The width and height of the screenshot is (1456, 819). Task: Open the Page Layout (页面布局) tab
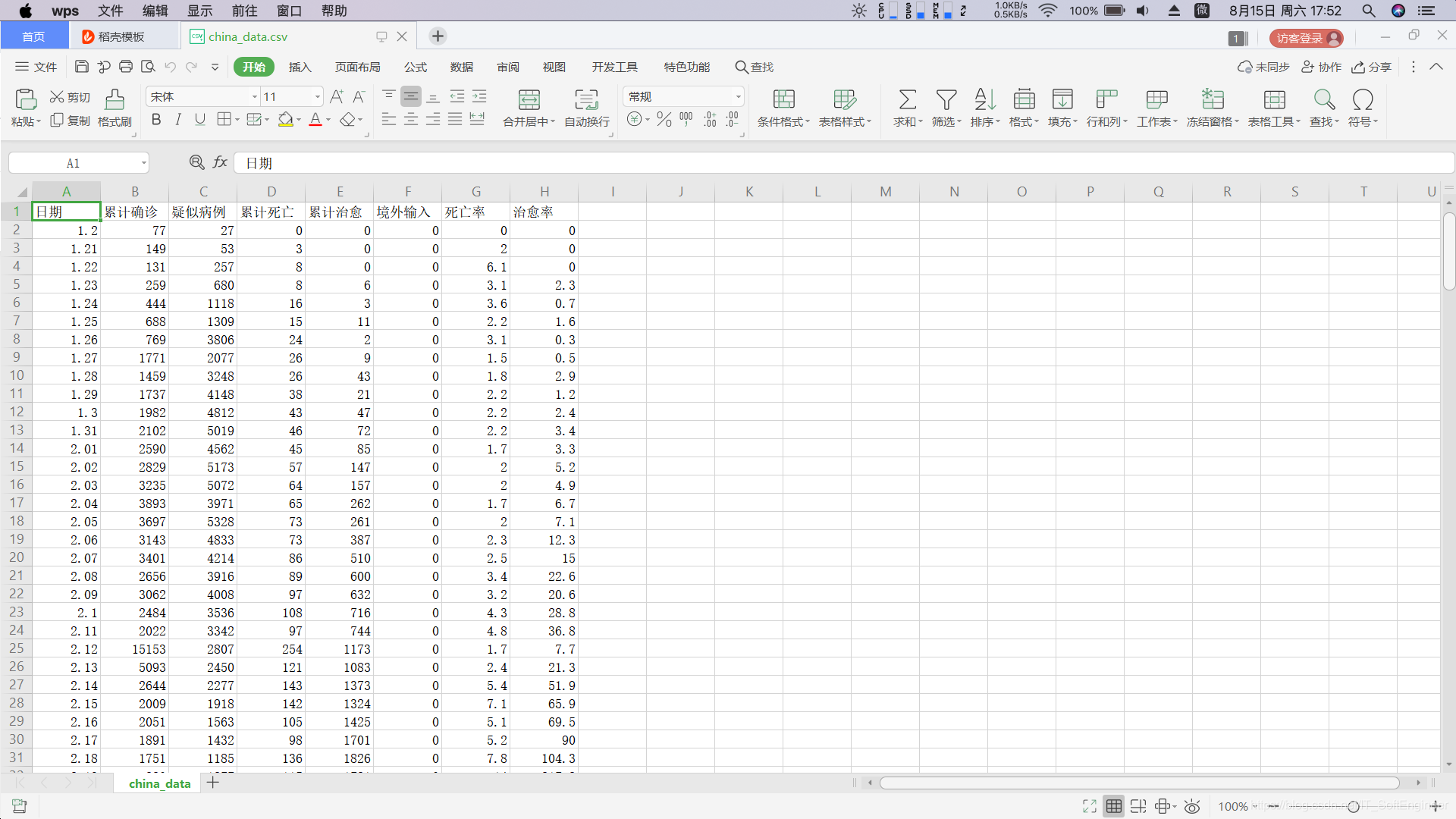(357, 67)
